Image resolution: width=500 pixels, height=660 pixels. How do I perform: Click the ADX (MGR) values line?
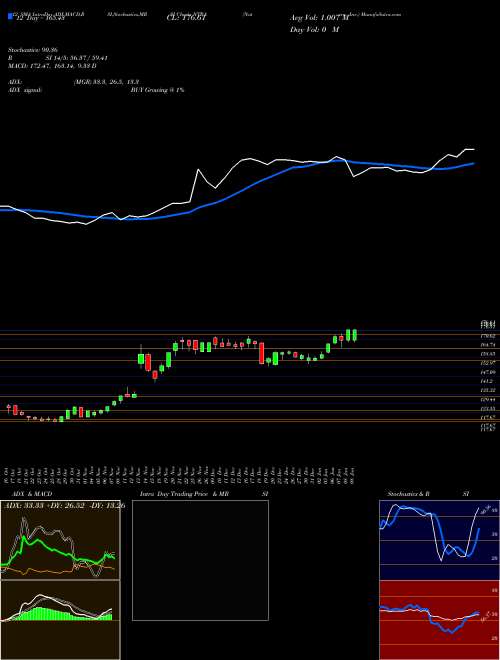(x=74, y=82)
